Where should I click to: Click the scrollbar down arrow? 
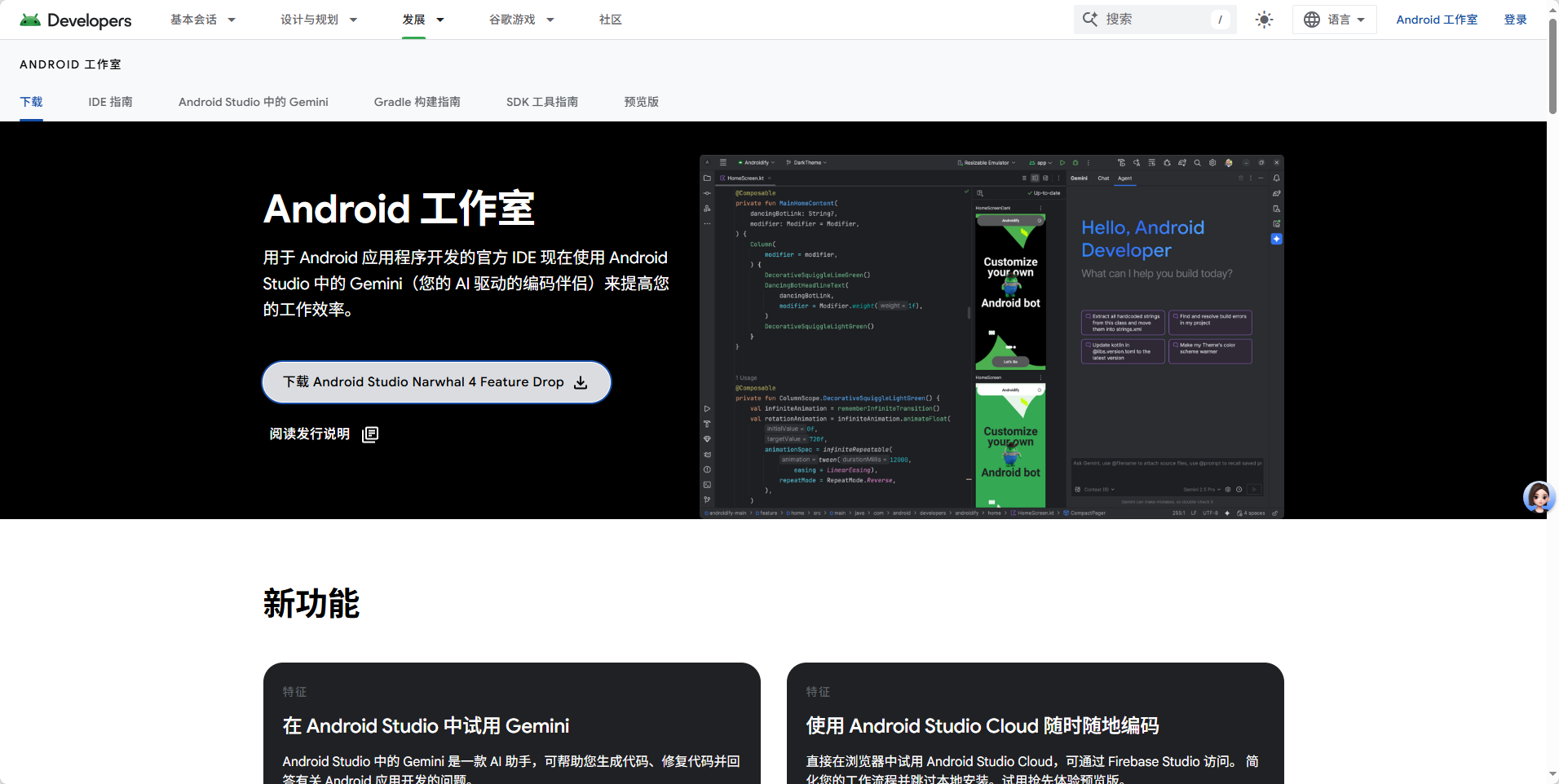(x=1552, y=774)
